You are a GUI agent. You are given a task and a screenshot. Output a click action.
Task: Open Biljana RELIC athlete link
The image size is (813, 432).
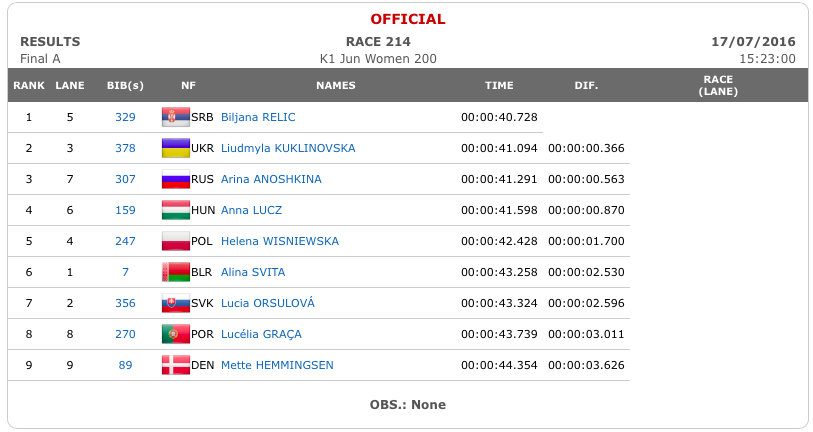point(258,117)
